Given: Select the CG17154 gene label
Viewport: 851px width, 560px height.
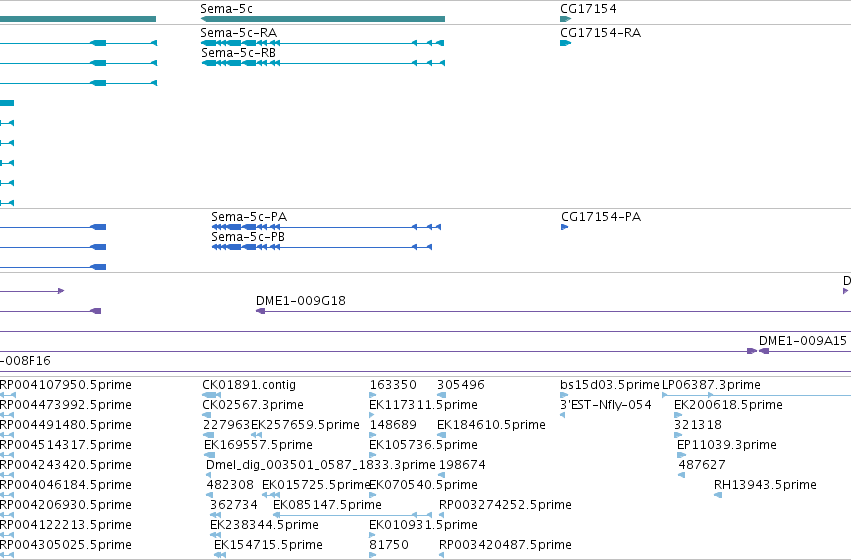Looking at the screenshot, I should tap(588, 9).
